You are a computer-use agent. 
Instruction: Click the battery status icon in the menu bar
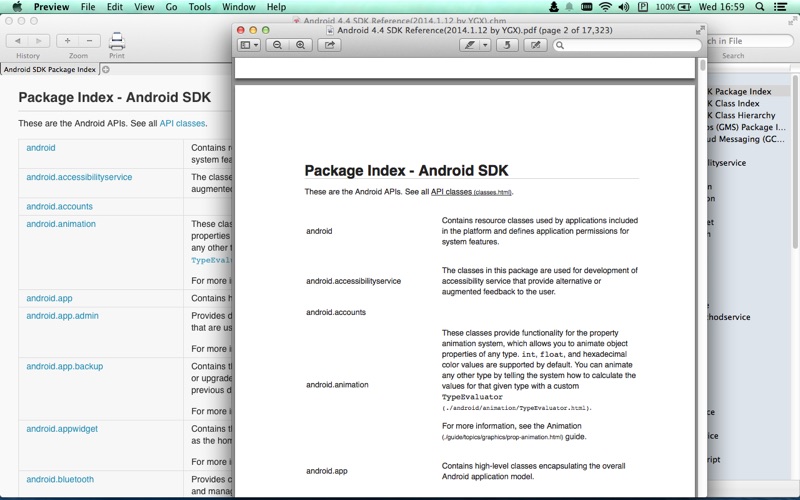click(684, 7)
